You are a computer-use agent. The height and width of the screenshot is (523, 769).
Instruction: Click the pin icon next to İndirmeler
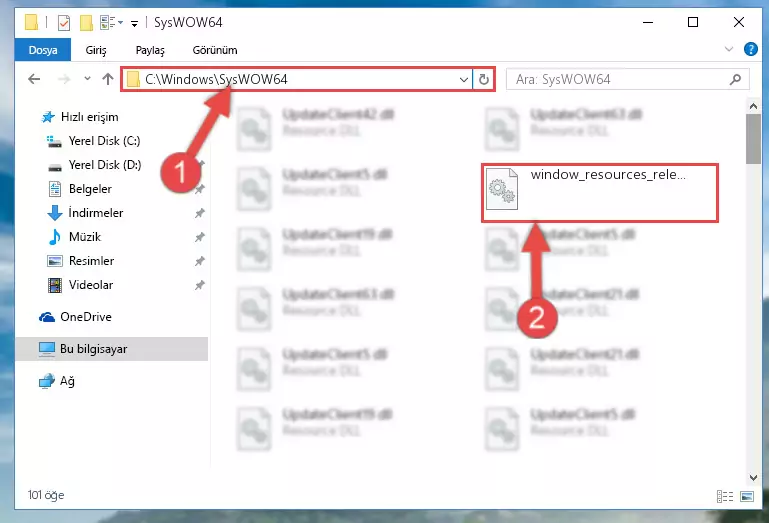pos(200,213)
